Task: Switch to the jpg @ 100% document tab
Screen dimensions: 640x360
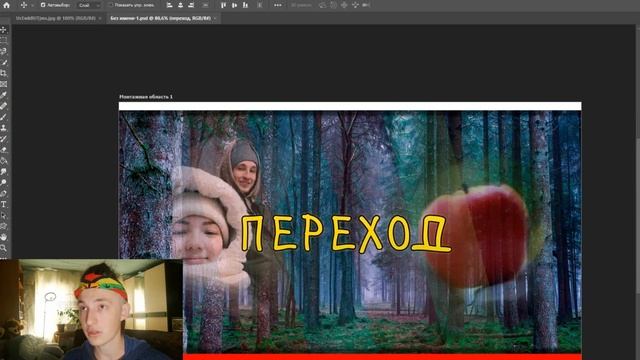Action: tap(55, 18)
